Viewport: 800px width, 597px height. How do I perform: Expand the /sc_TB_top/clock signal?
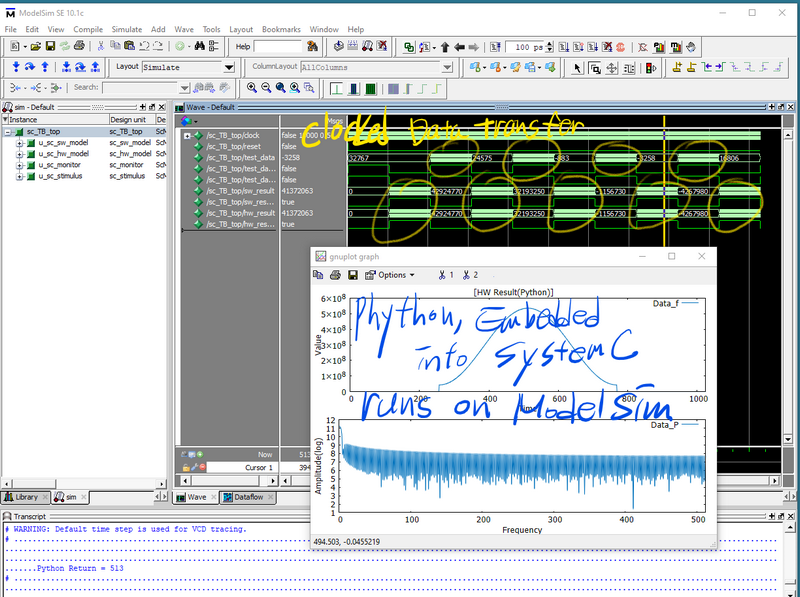pos(187,136)
